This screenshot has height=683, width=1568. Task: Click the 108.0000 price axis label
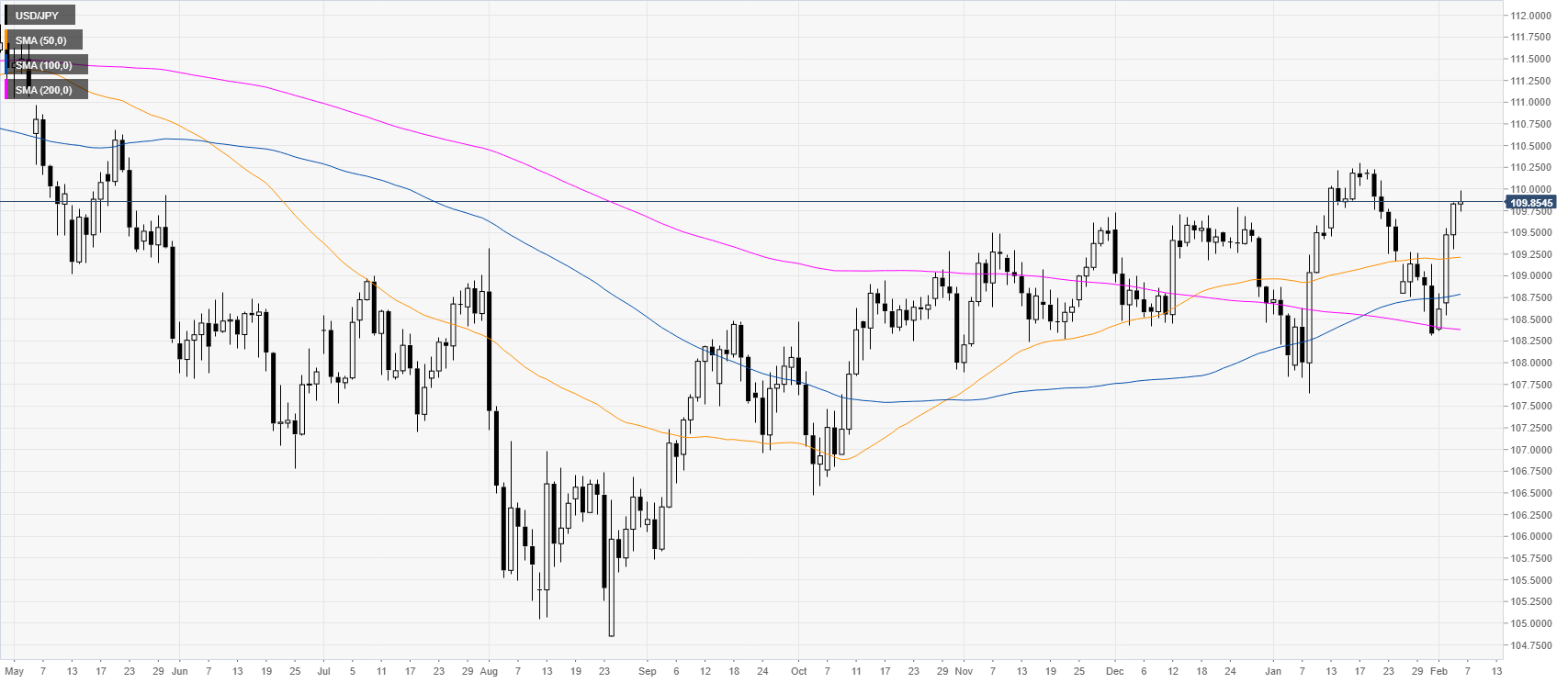coord(1531,364)
